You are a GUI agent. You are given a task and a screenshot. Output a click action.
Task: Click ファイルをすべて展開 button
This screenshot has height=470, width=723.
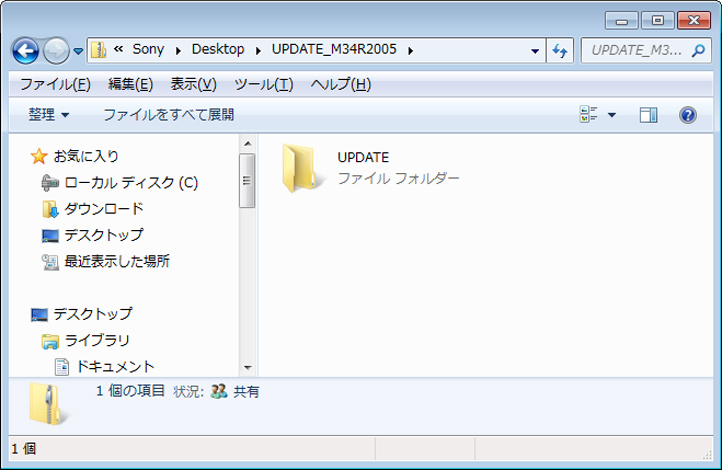tap(168, 115)
